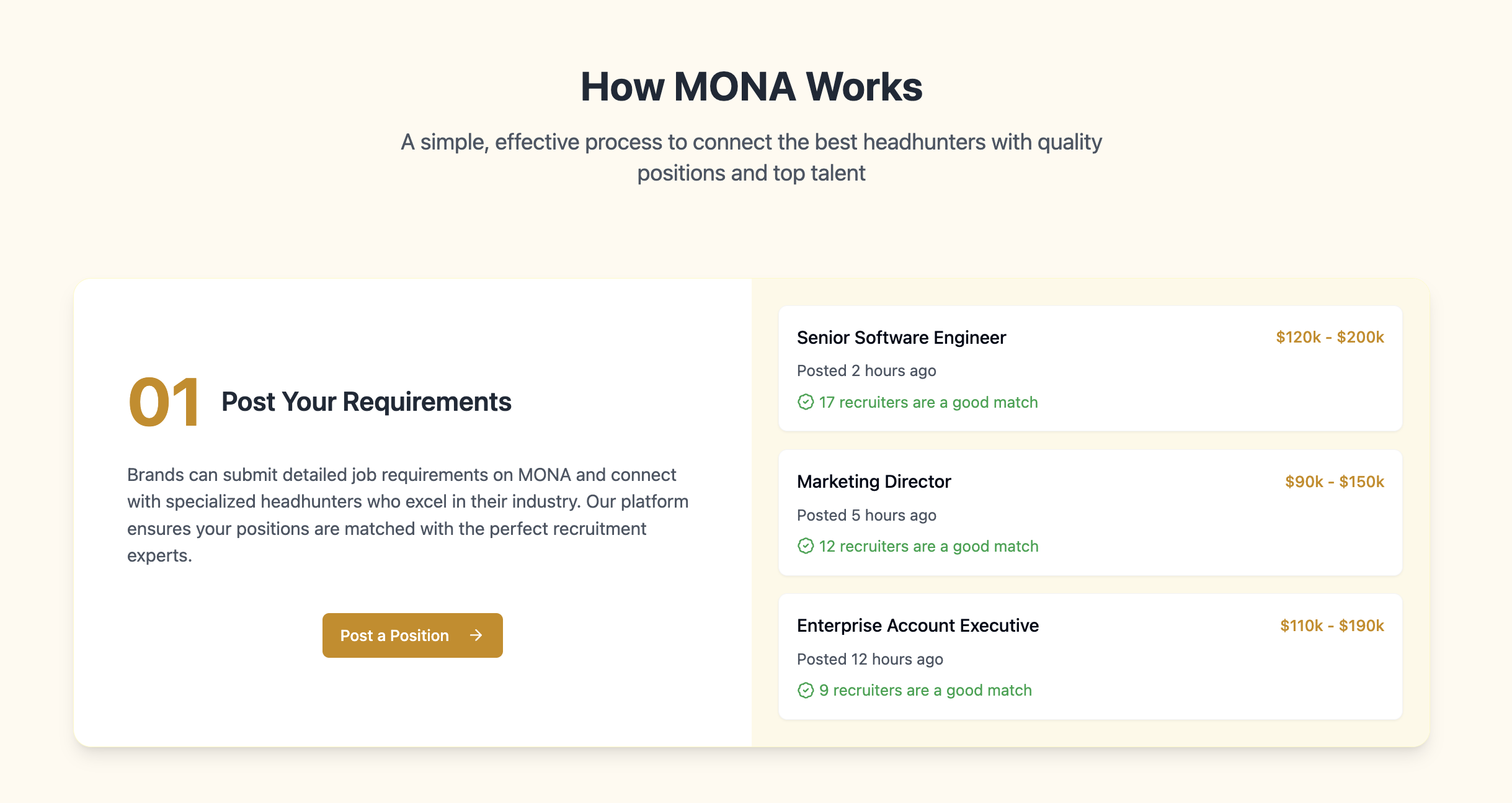Click the check-circle icon on Enterprise Account Executive card

tap(805, 689)
